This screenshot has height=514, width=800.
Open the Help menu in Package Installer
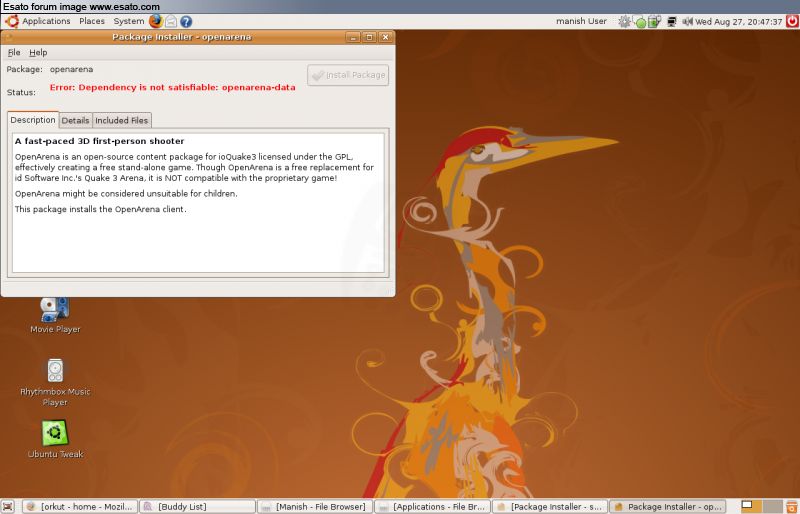point(38,53)
